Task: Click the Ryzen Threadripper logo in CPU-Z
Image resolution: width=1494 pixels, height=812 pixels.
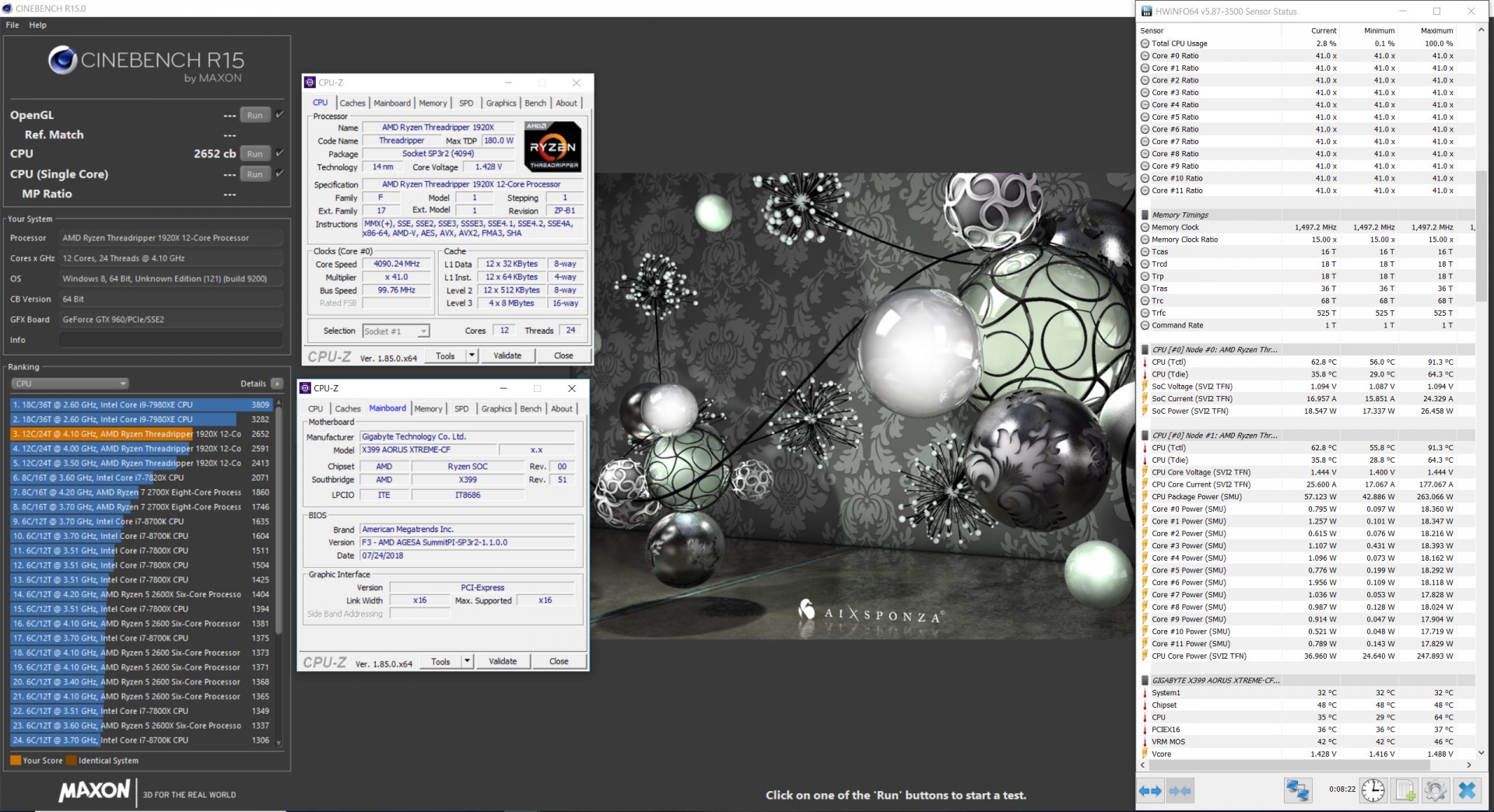Action: pos(552,146)
